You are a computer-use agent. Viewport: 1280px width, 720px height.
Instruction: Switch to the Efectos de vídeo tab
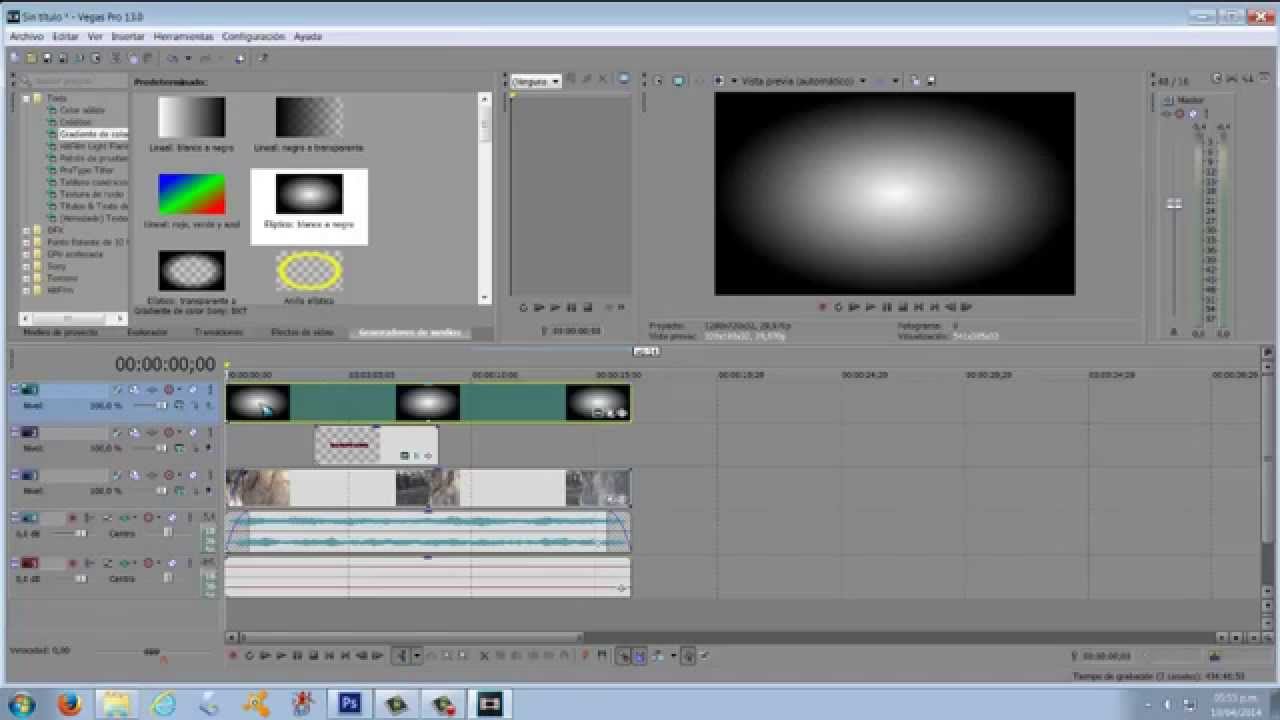point(302,332)
